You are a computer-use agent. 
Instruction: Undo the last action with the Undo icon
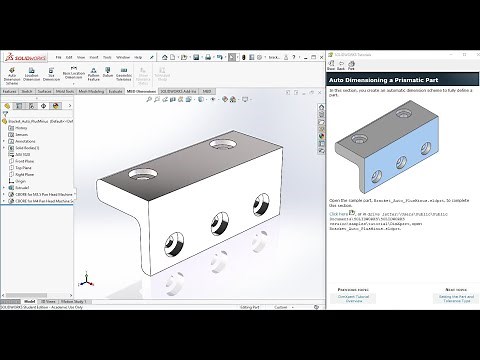pyautogui.click(x=219, y=57)
